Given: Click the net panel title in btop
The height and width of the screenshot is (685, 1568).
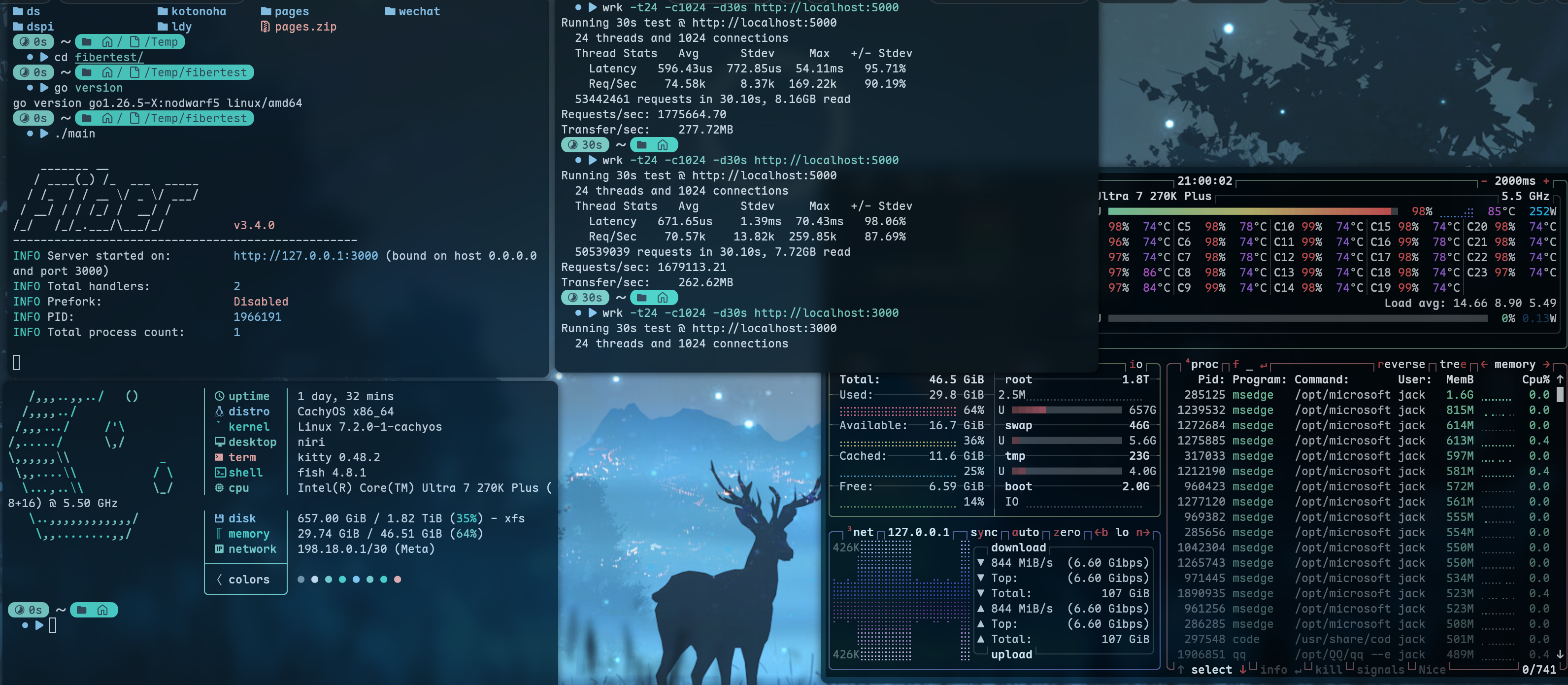Looking at the screenshot, I should click(x=863, y=533).
